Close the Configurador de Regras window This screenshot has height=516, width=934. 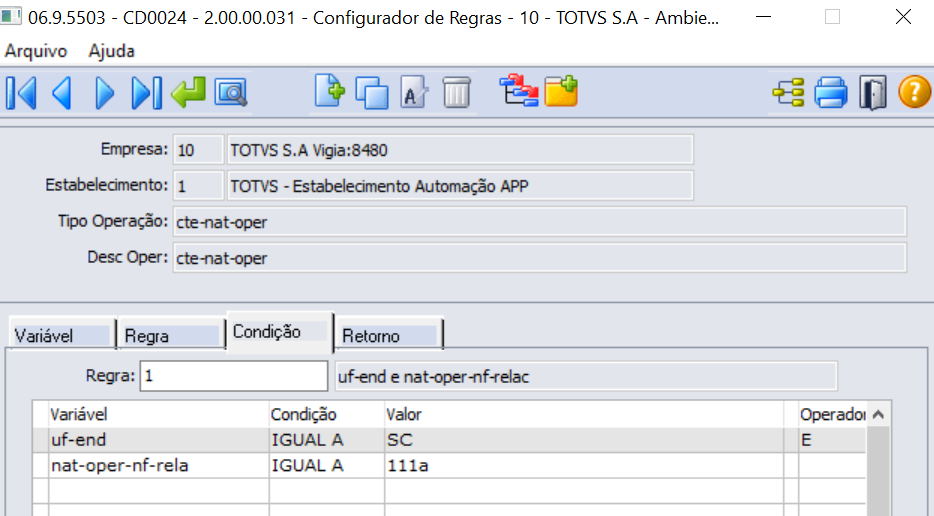click(x=903, y=17)
